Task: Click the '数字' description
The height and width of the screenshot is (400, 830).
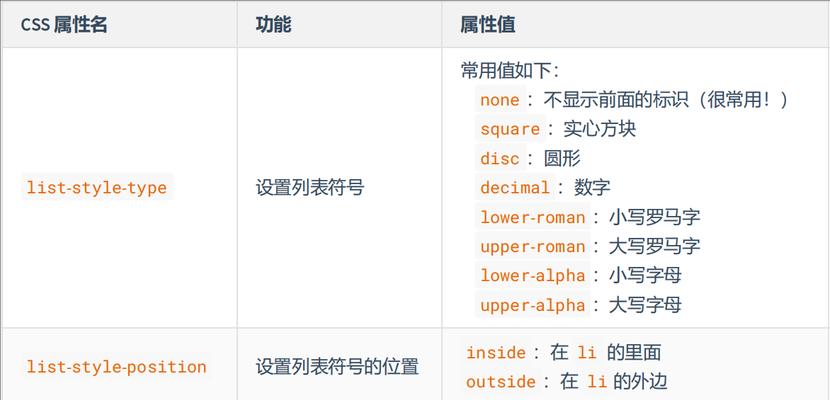Action: pyautogui.click(x=592, y=187)
